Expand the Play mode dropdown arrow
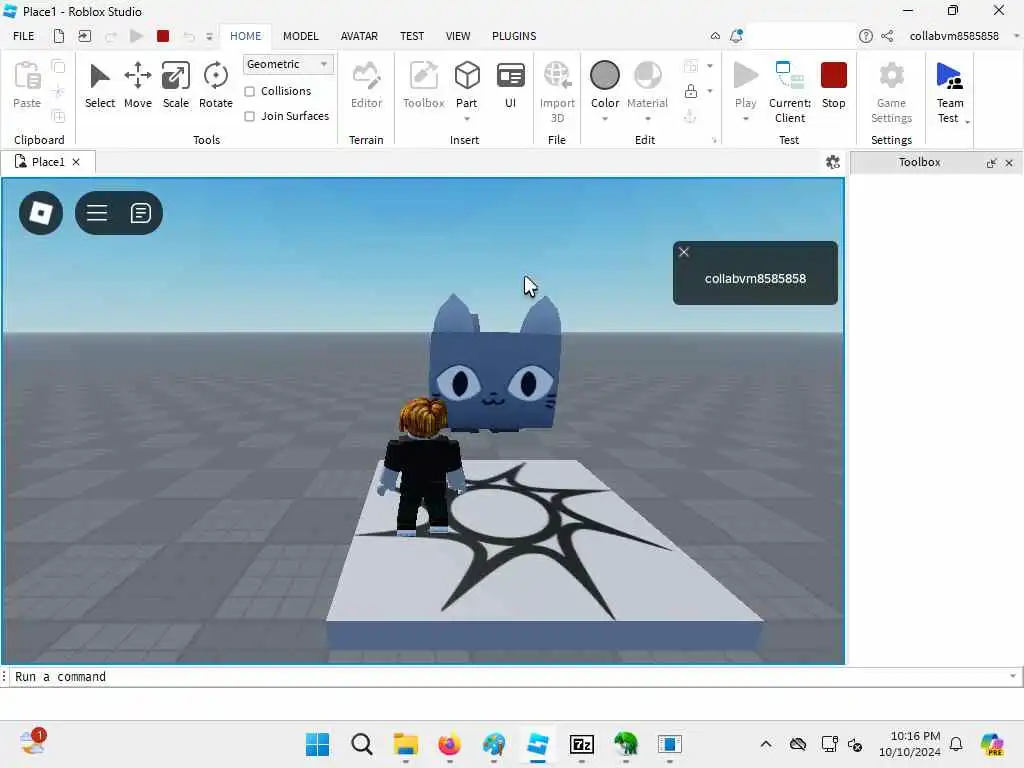 point(746,120)
